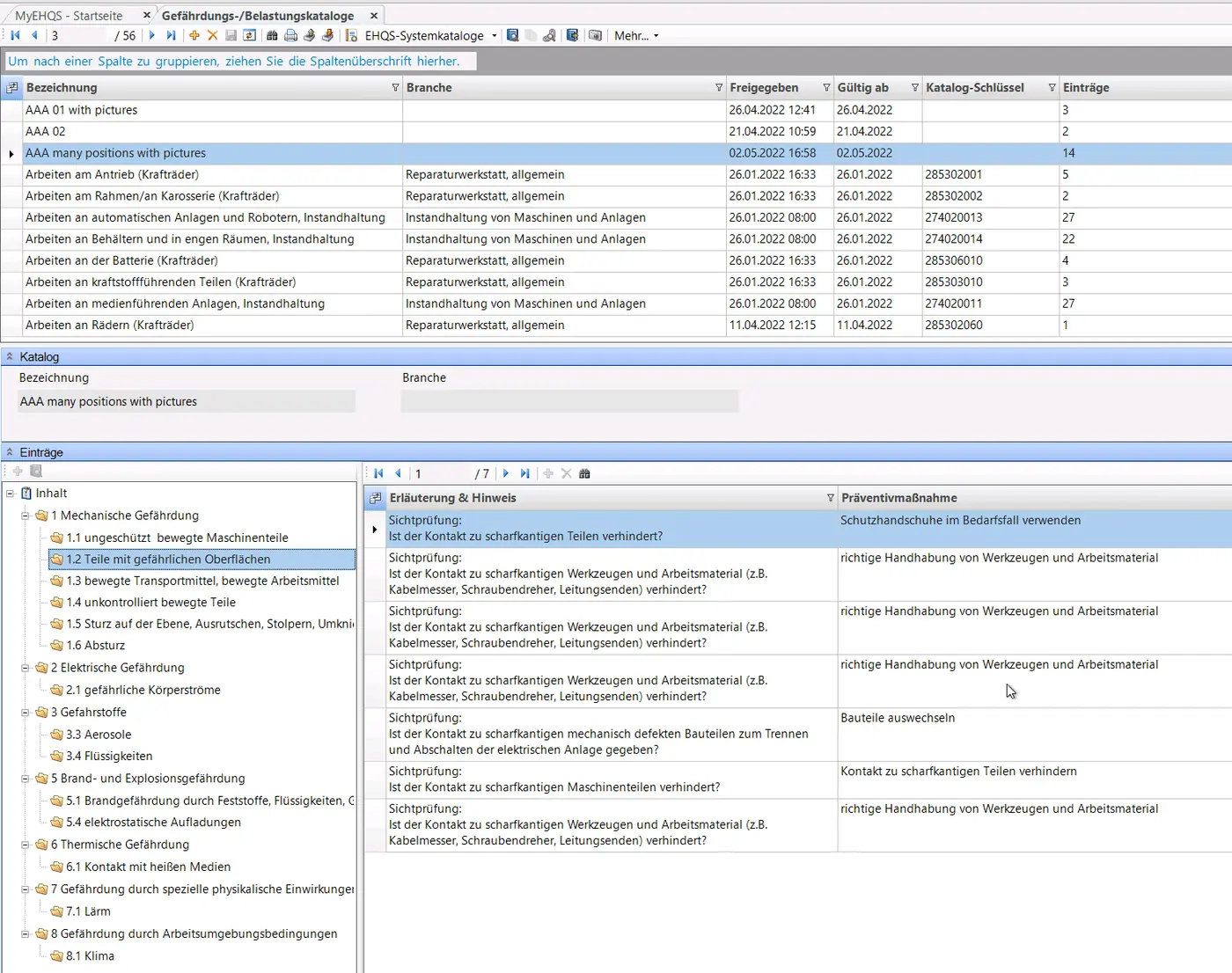Collapse the Inhalt tree root node
The height and width of the screenshot is (973, 1232).
tap(10, 494)
